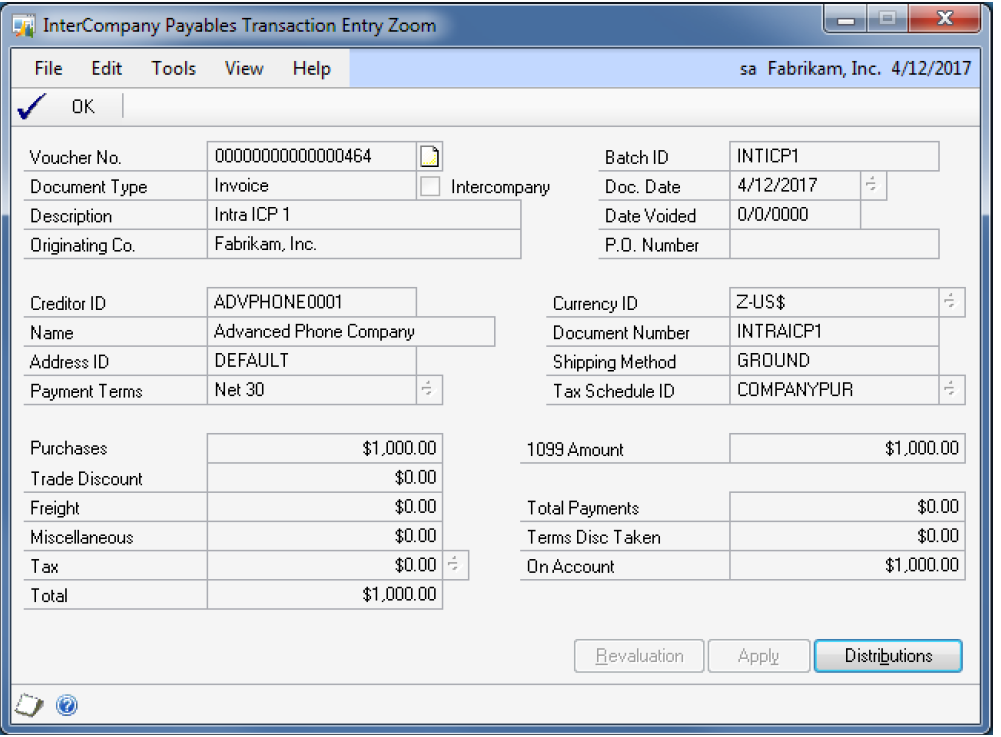Select the Document Number field
1001x737 pixels.
[834, 332]
